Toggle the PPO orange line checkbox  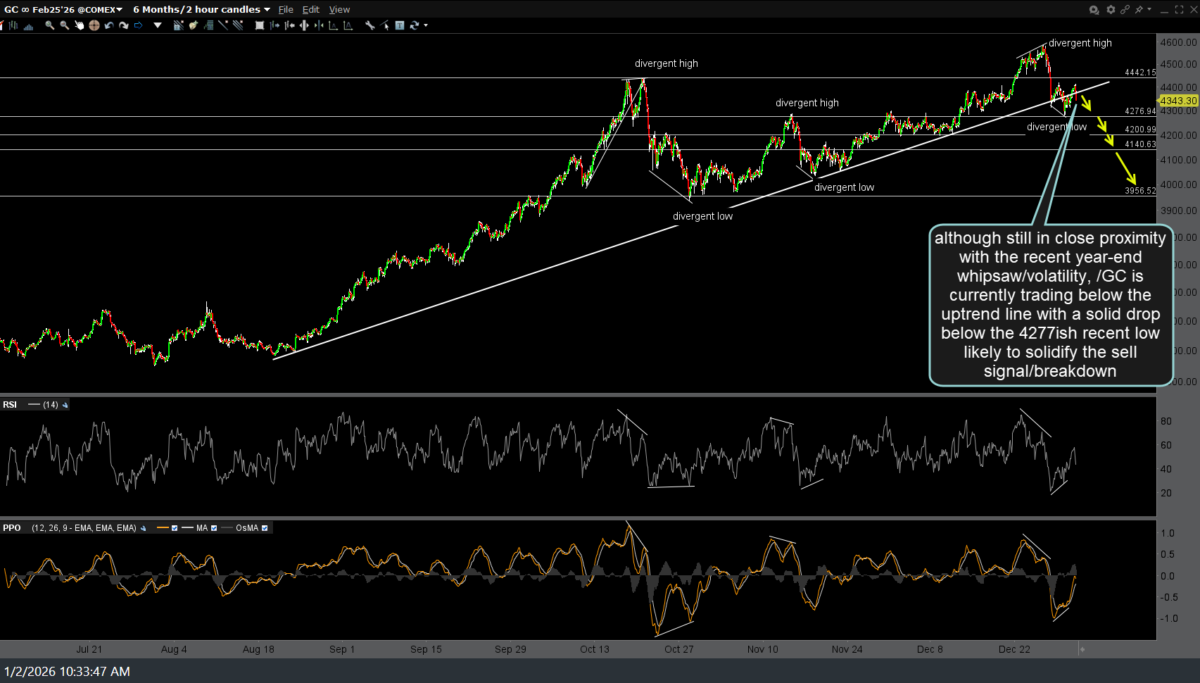pyautogui.click(x=177, y=527)
